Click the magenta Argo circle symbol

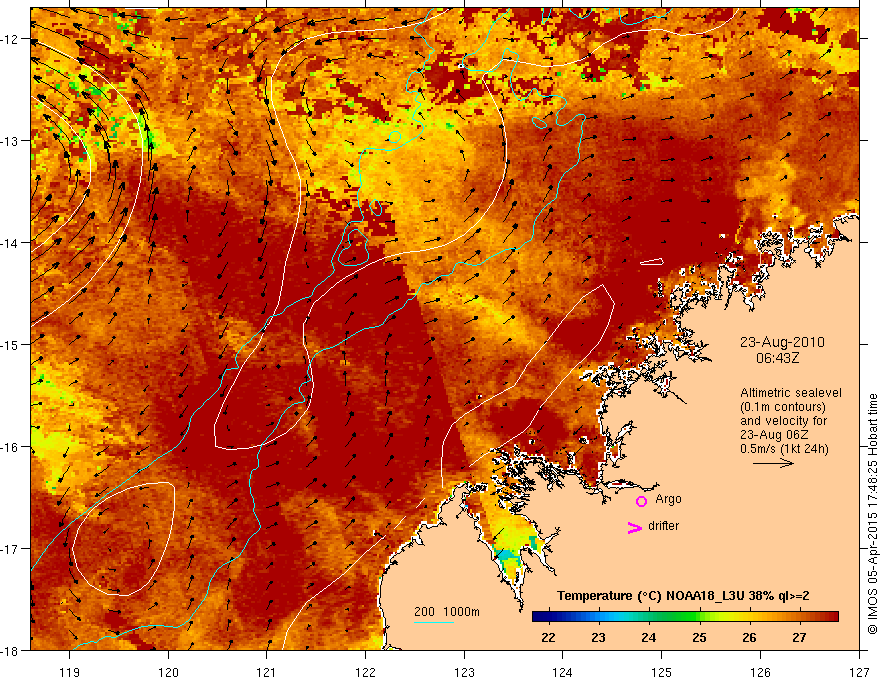coord(641,501)
